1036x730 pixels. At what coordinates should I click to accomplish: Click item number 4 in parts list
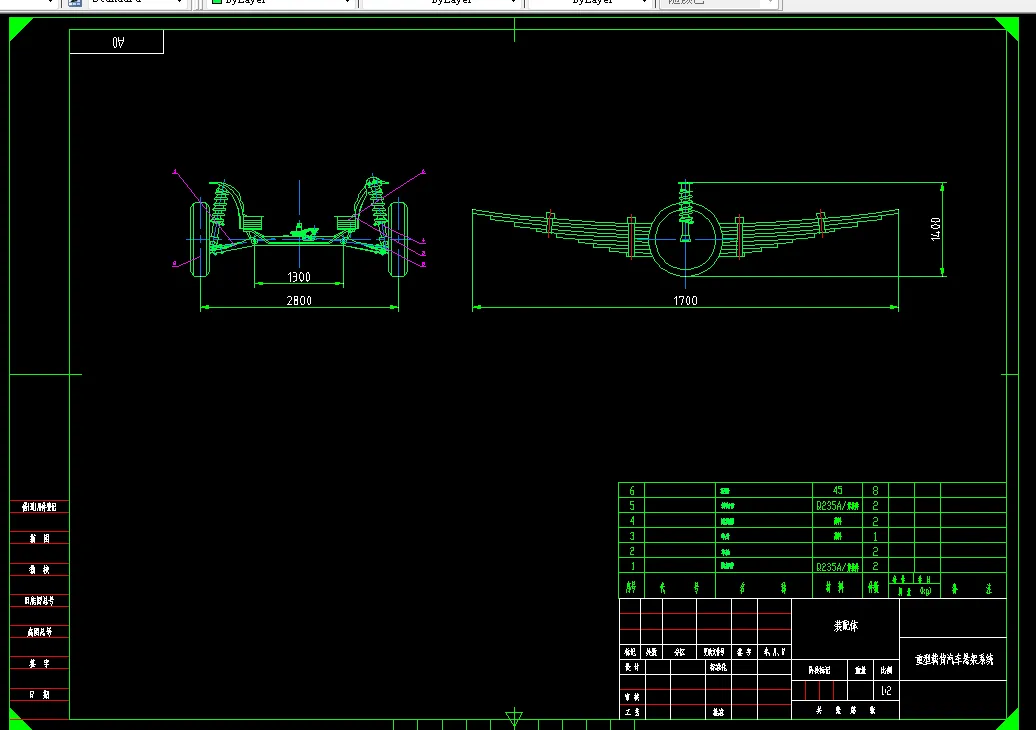click(632, 521)
